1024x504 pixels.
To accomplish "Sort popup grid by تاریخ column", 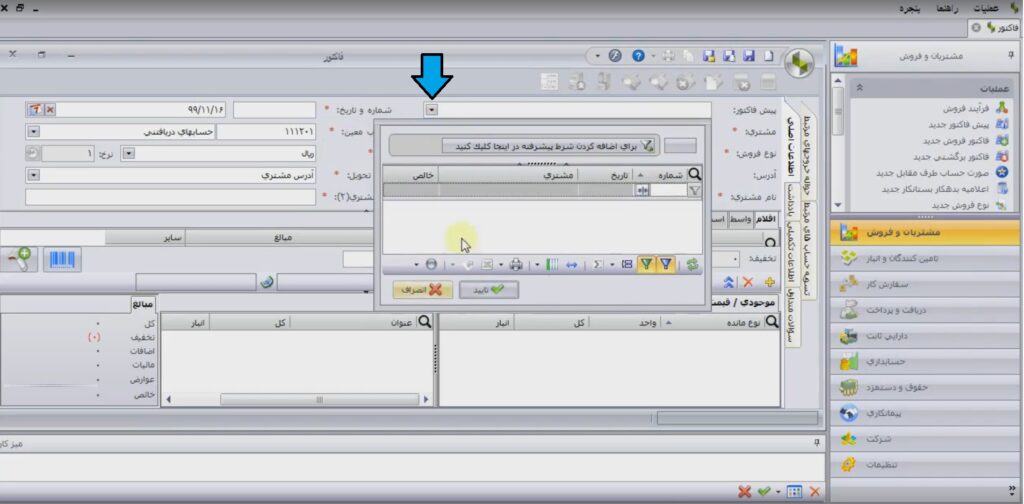I will 607,174.
